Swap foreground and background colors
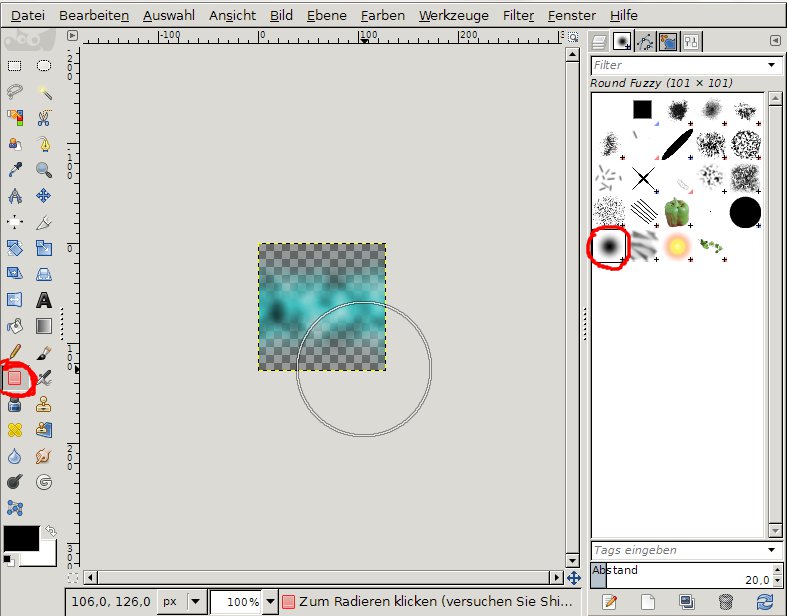This screenshot has height=616, width=787. pos(51,530)
